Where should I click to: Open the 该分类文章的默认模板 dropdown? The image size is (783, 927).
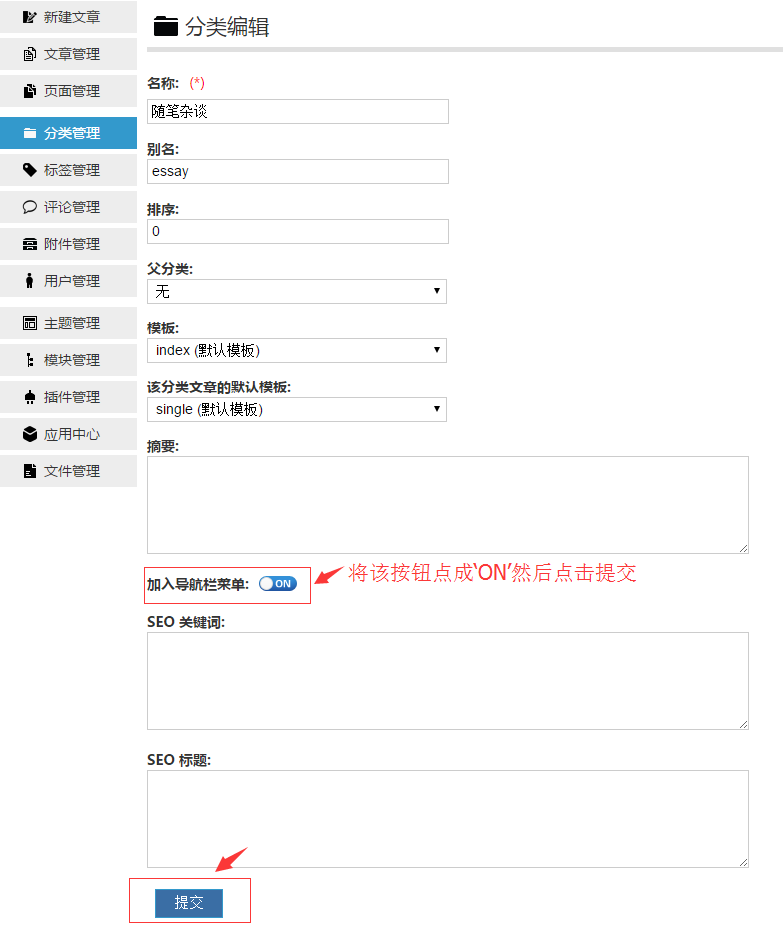296,409
